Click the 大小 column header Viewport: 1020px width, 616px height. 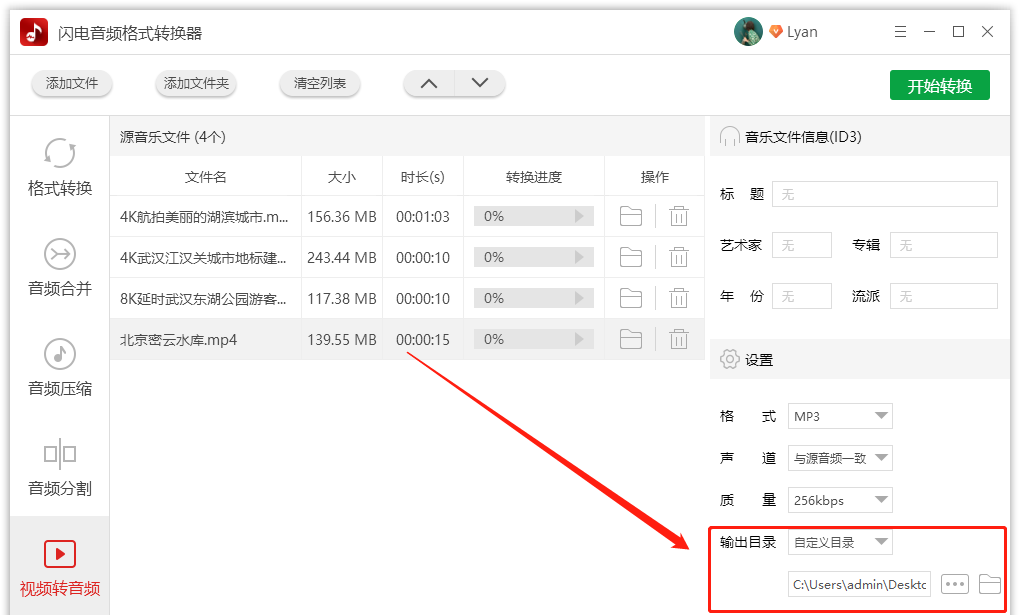[x=342, y=177]
